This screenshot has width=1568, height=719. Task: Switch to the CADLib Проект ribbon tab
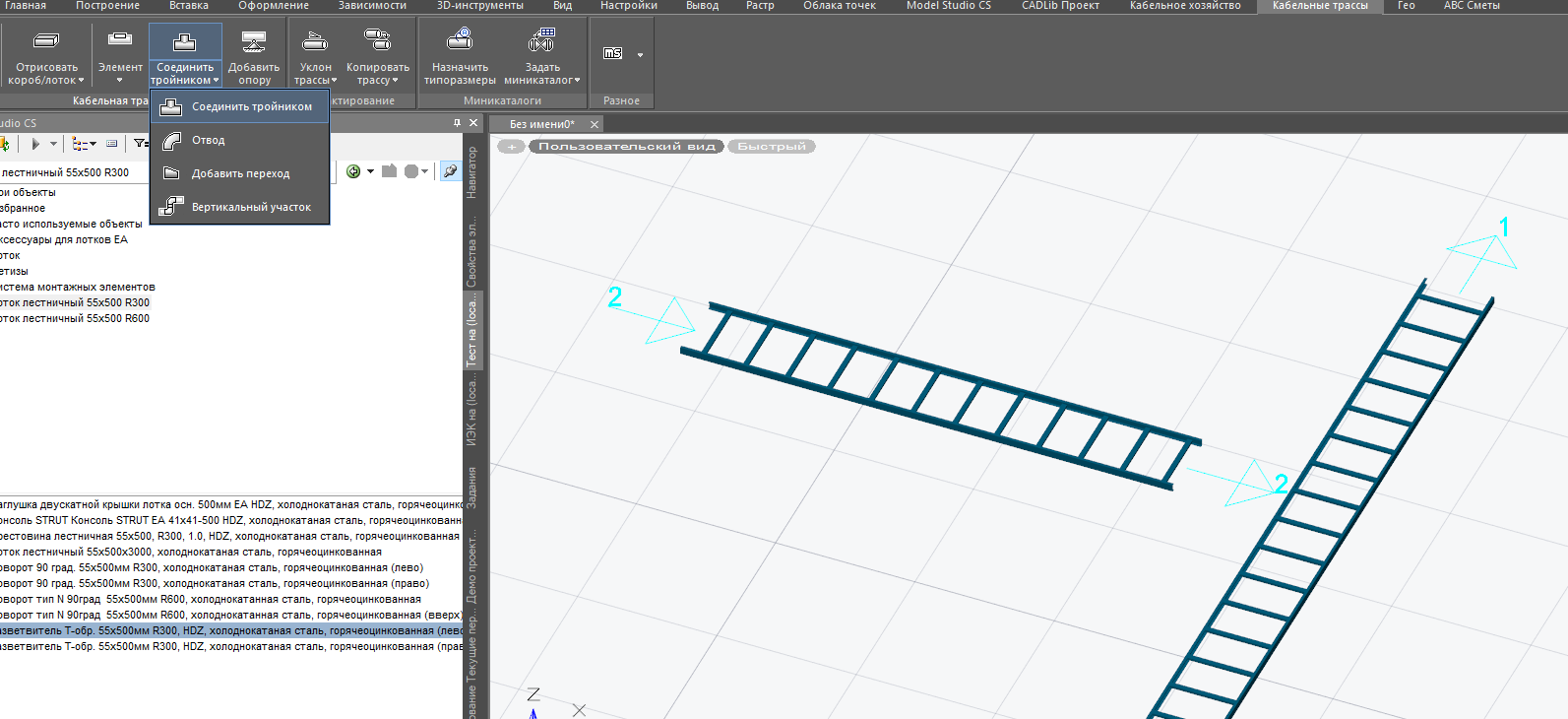pos(1060,6)
